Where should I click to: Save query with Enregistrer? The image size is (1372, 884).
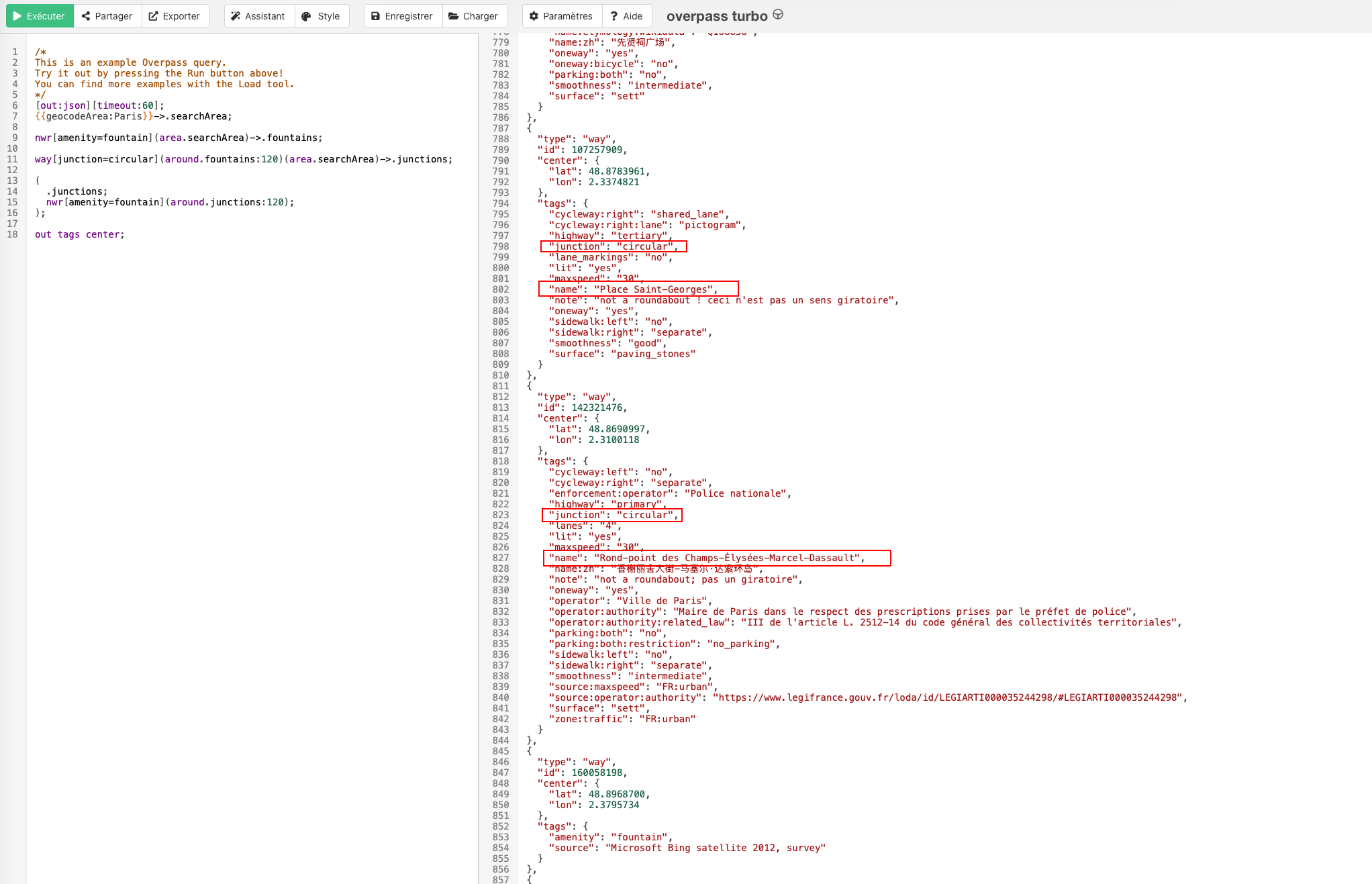(403, 16)
